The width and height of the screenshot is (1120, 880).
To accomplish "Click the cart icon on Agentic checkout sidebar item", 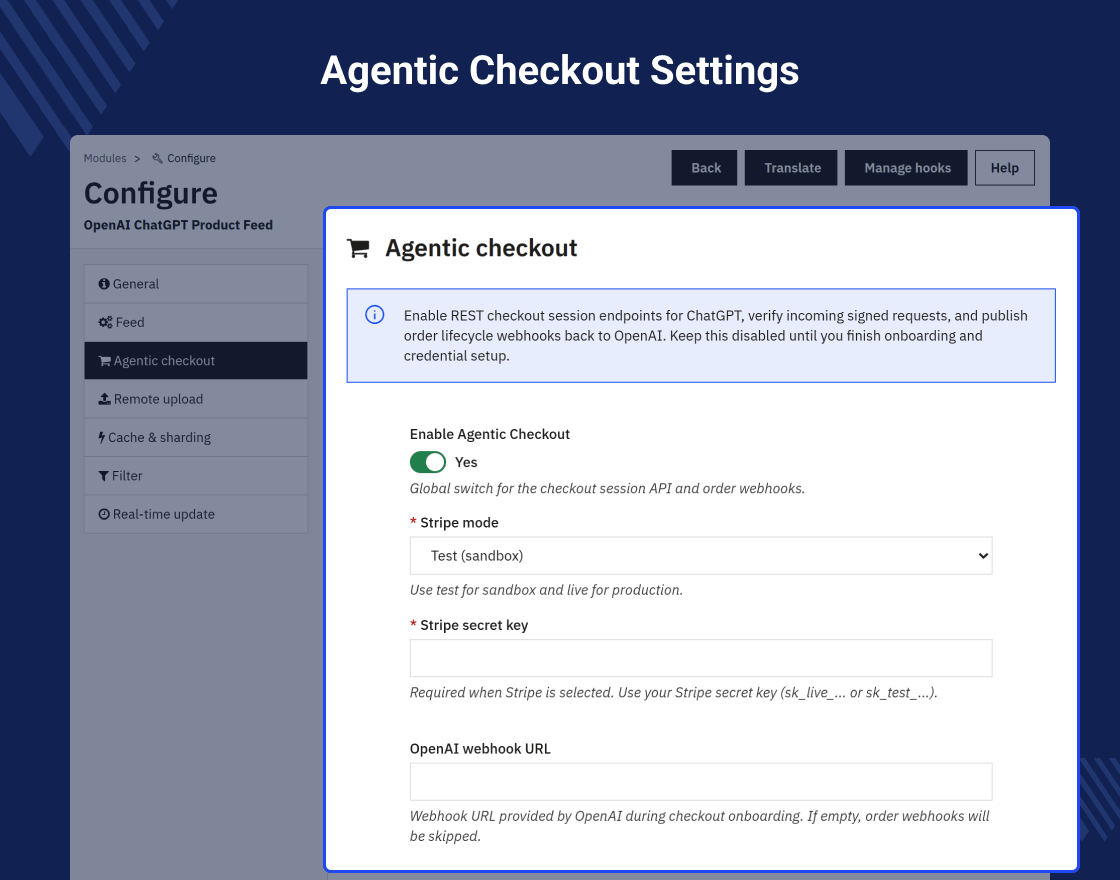I will tap(104, 361).
